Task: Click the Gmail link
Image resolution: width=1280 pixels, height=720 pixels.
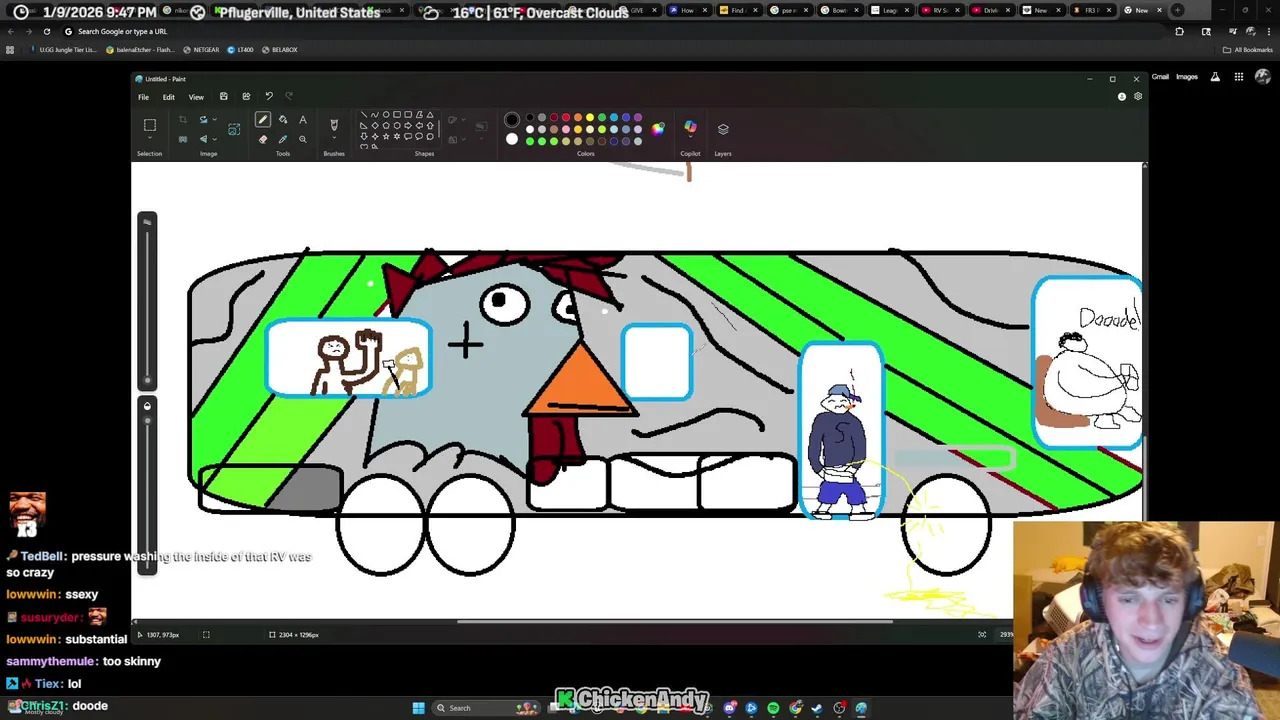Action: pos(1160,77)
